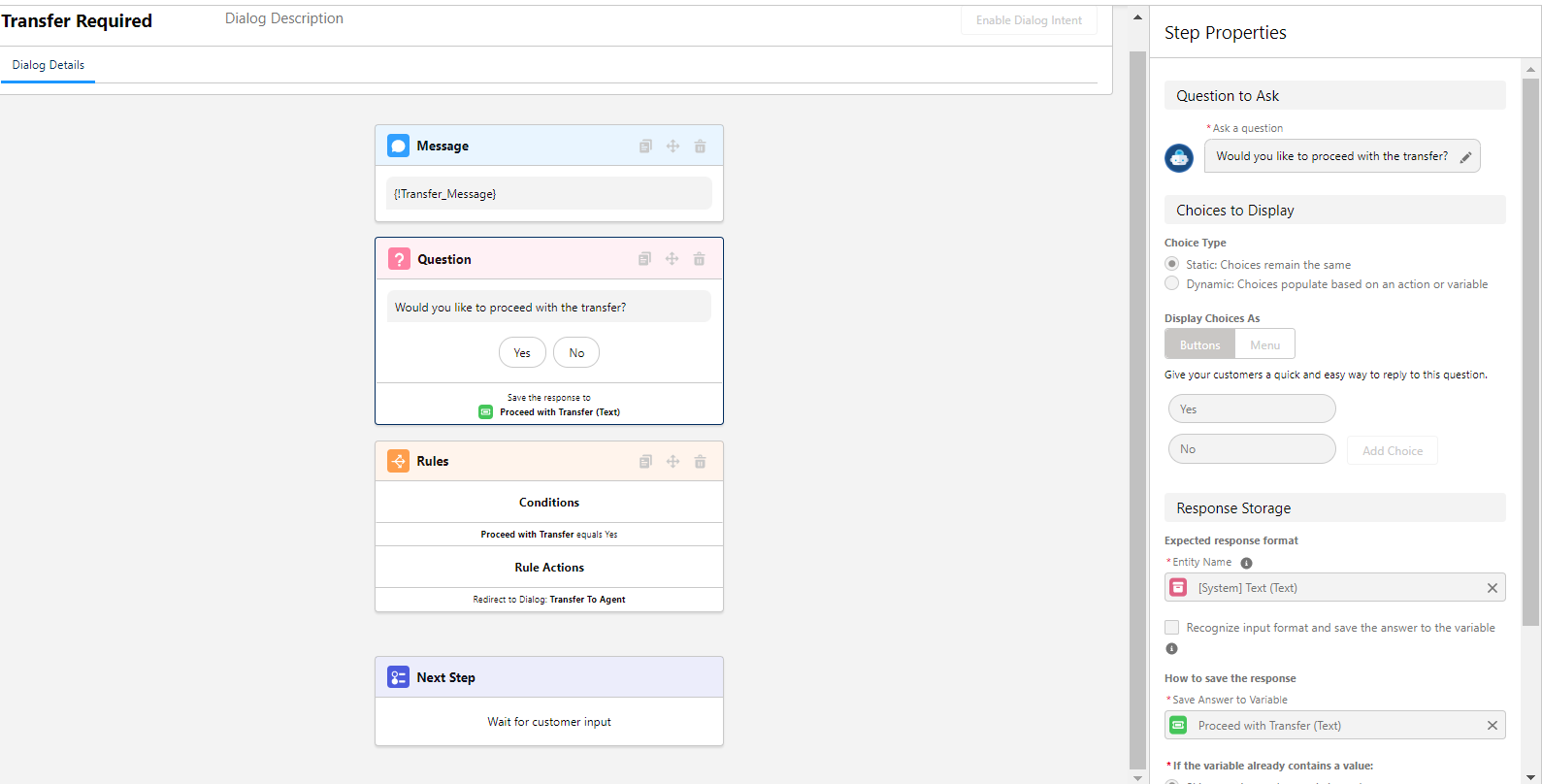
Task: Duplicate the Rules step using copy icon
Action: tap(645, 462)
